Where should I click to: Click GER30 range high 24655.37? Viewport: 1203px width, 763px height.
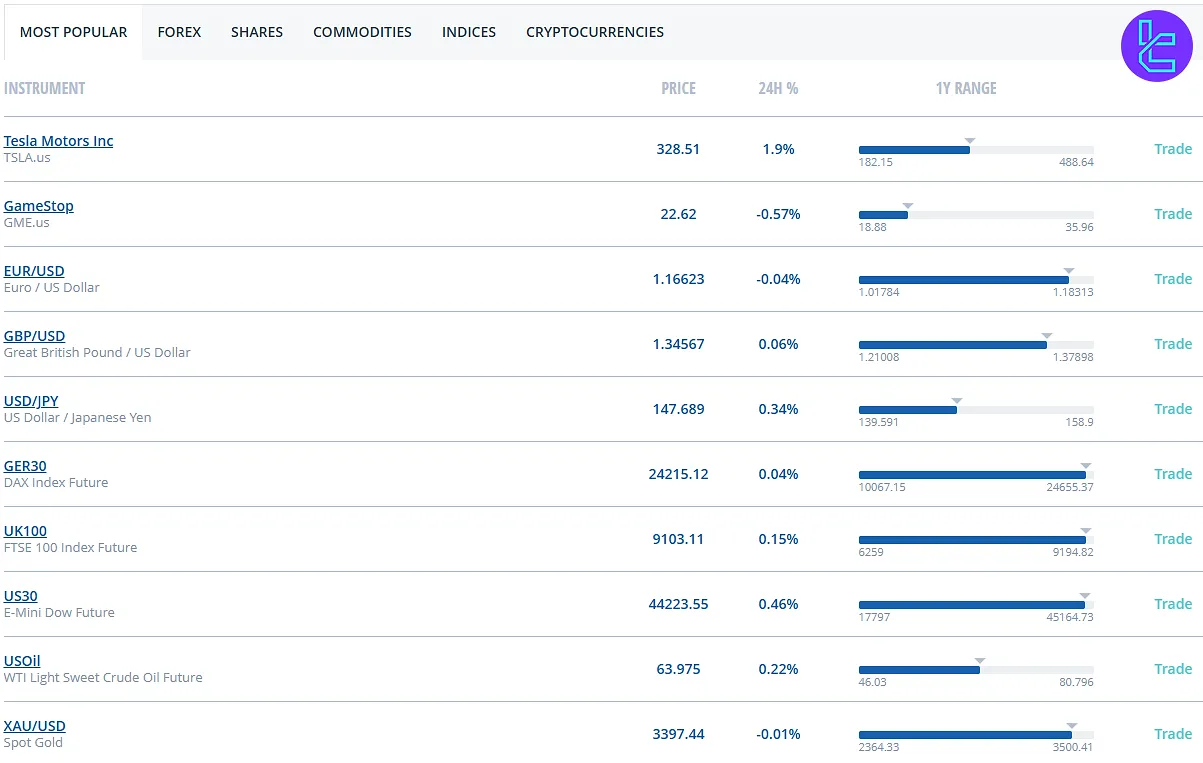tap(1070, 487)
